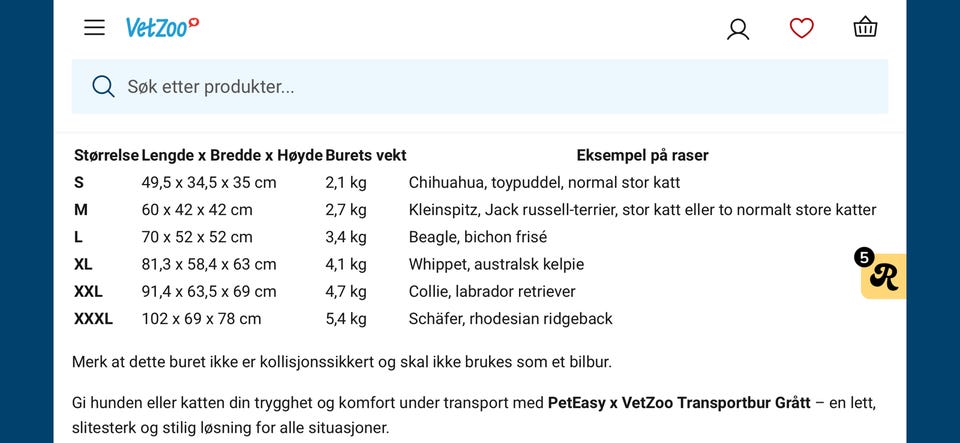The image size is (960, 443).
Task: Click the 'Burets vekt' column header
Action: tap(366, 155)
